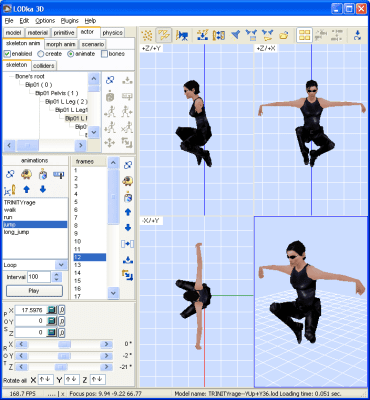The width and height of the screenshot is (370, 400).
Task: Select the long_jump animation
Action: 16,232
